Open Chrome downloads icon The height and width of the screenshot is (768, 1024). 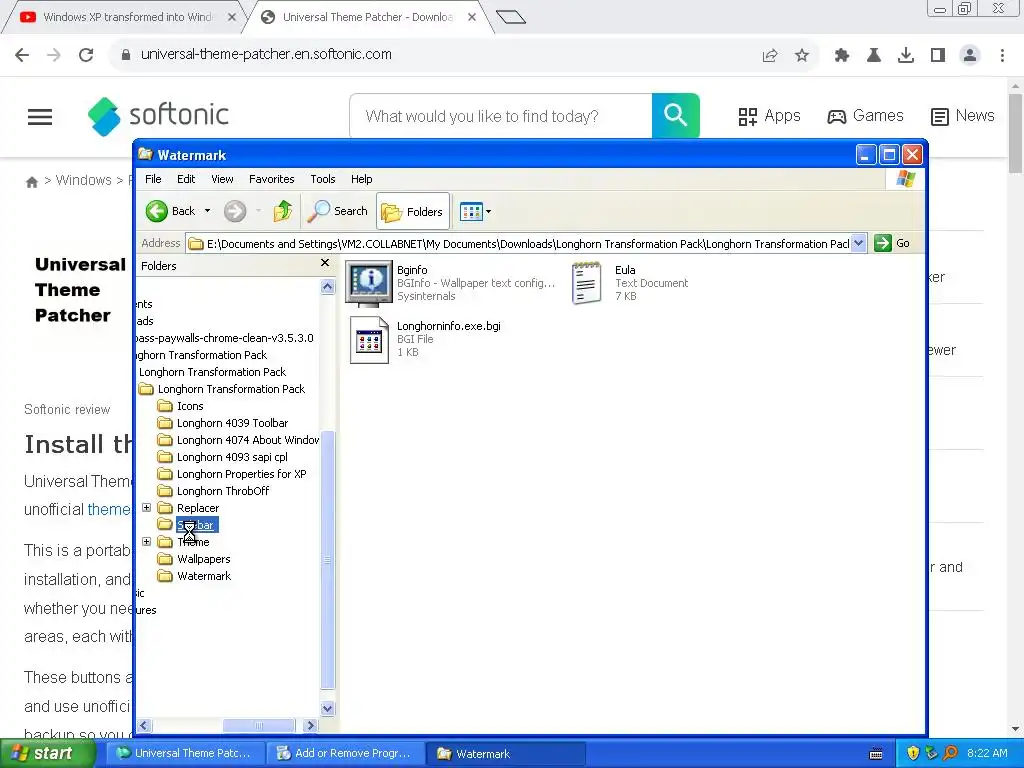[x=906, y=56]
